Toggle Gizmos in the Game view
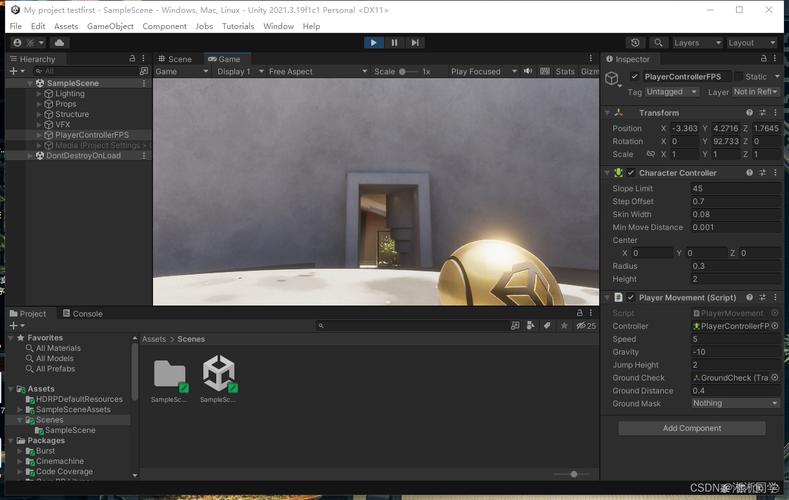 point(589,71)
